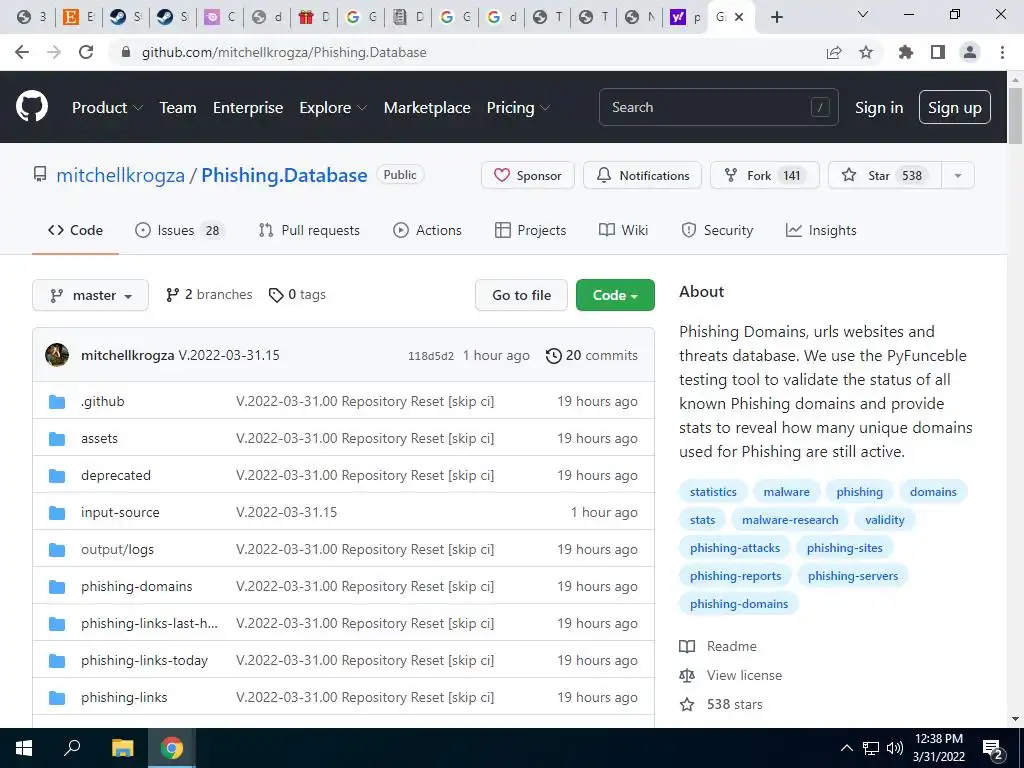Go back to the previous page

tap(22, 52)
